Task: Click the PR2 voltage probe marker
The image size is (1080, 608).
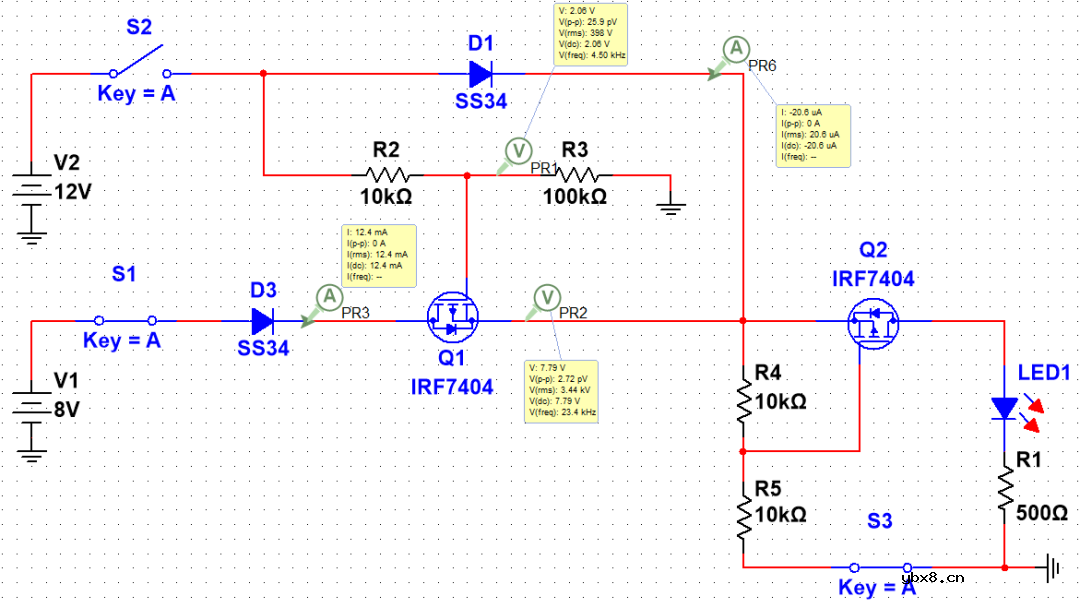Action: 546,296
